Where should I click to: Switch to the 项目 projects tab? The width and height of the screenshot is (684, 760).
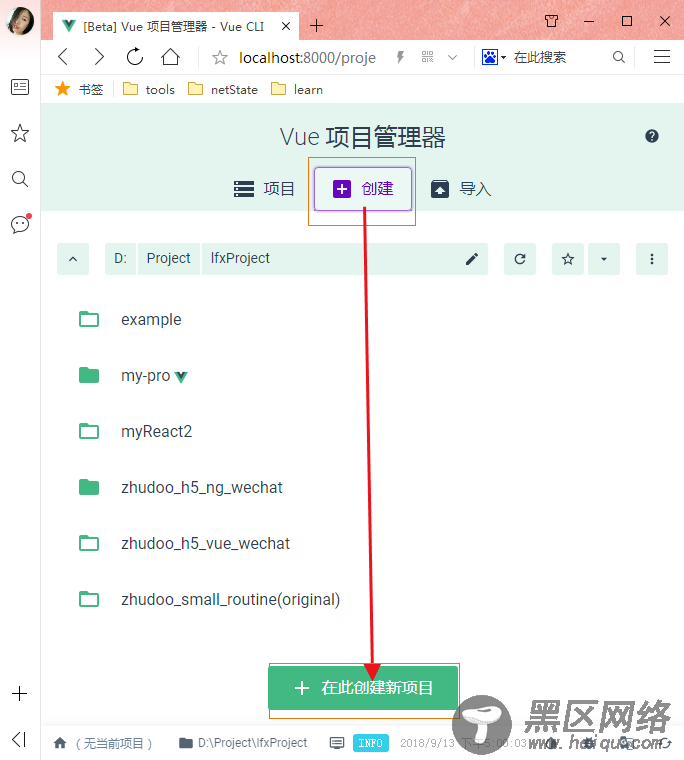264,189
